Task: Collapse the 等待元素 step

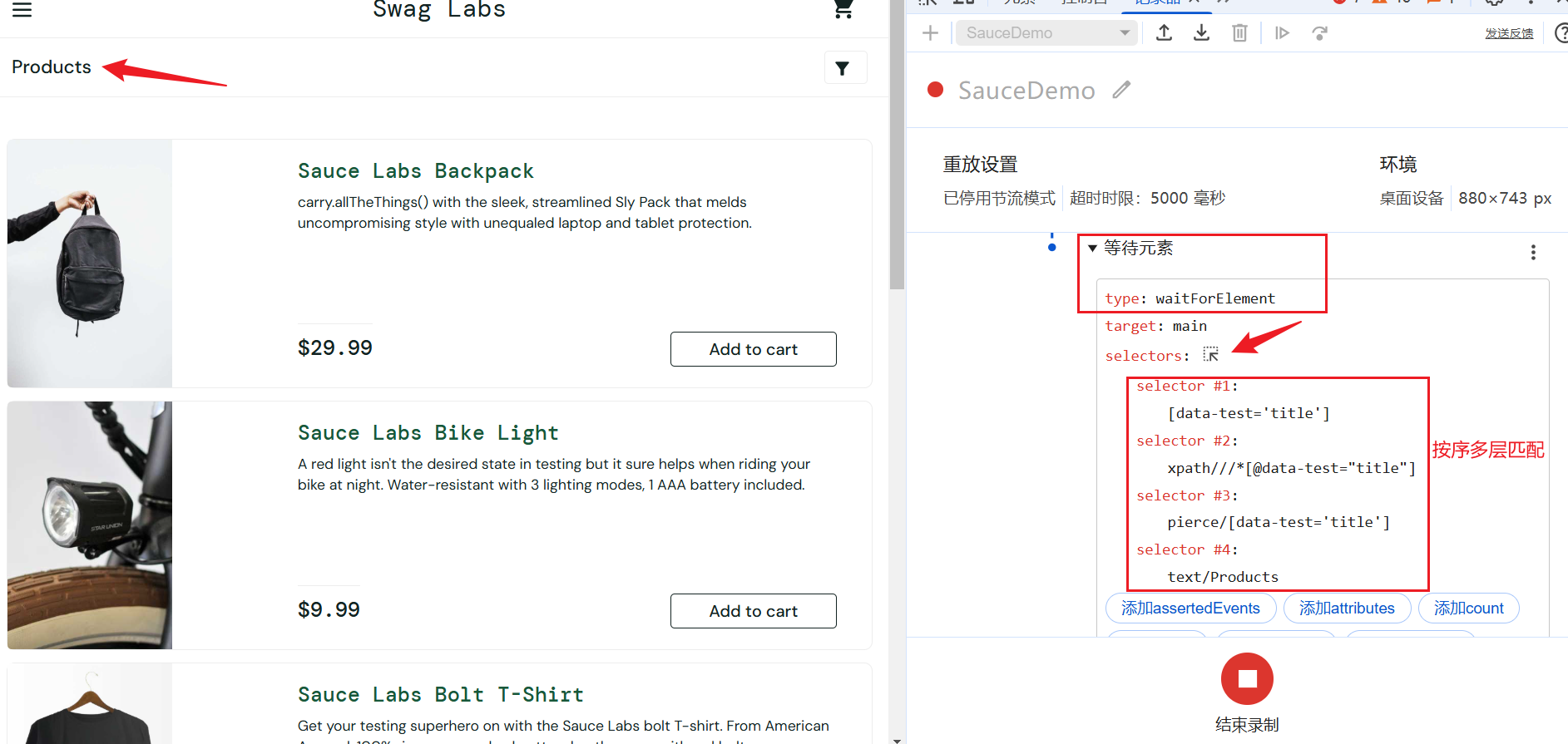Action: tap(1092, 248)
